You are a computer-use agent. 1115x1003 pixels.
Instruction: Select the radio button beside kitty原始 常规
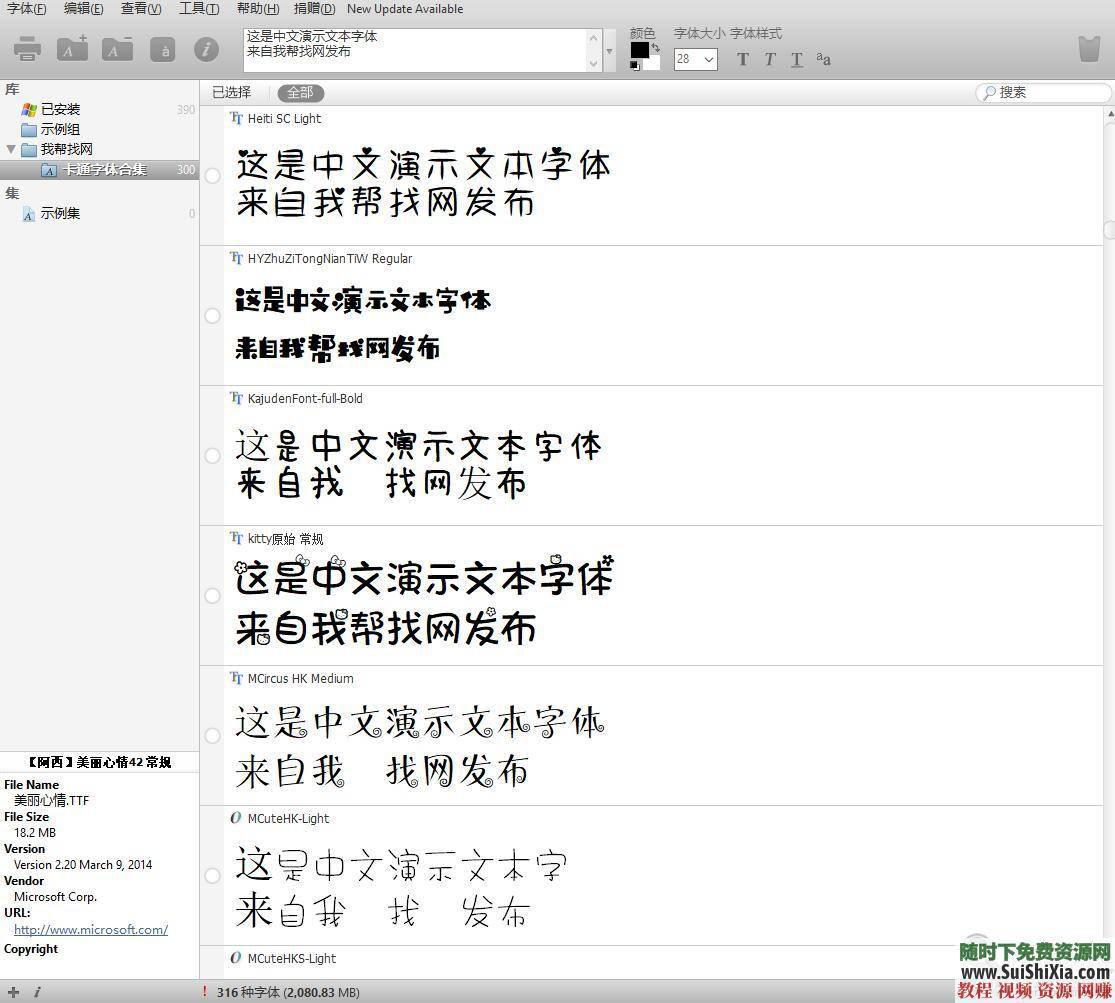212,595
